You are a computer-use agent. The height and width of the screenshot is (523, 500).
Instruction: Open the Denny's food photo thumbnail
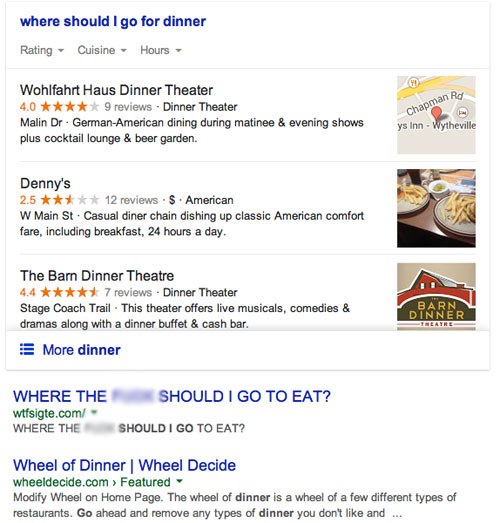[x=436, y=208]
